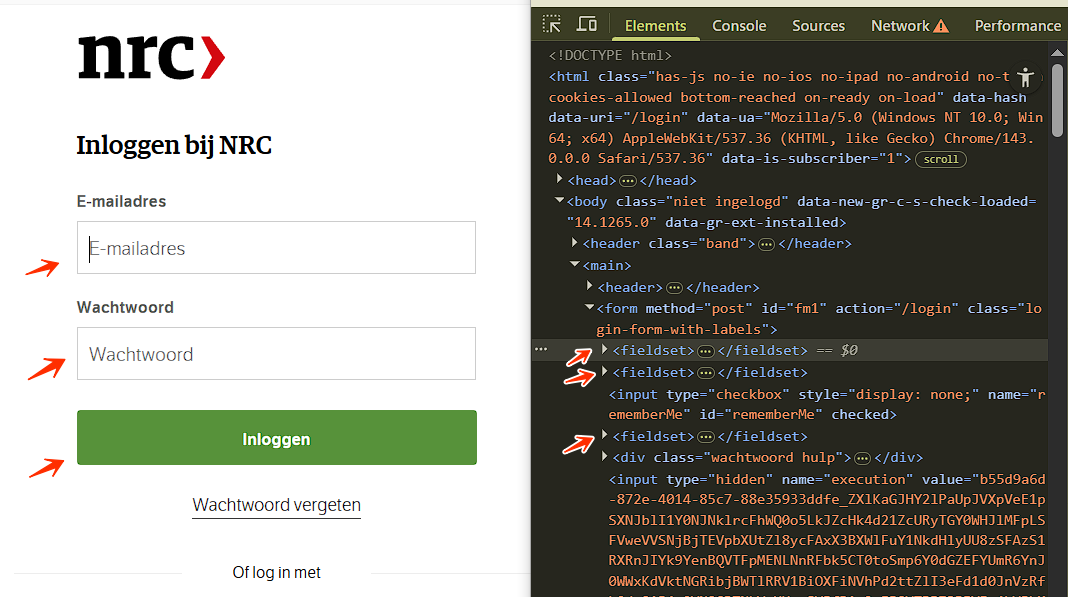1068x597 pixels.
Task: Click the NRC logo
Action: click(151, 58)
